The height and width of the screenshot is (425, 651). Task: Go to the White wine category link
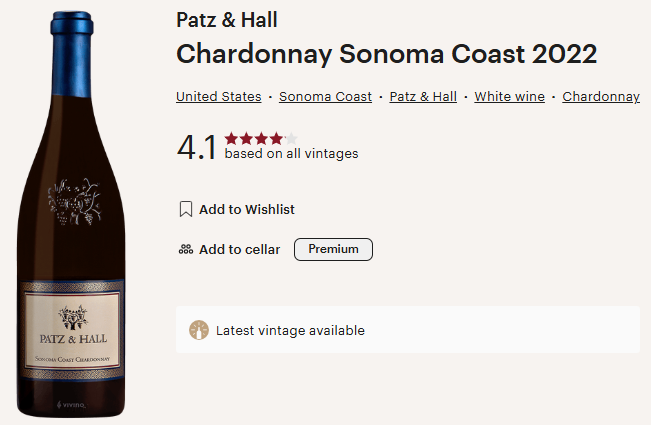[x=509, y=97]
